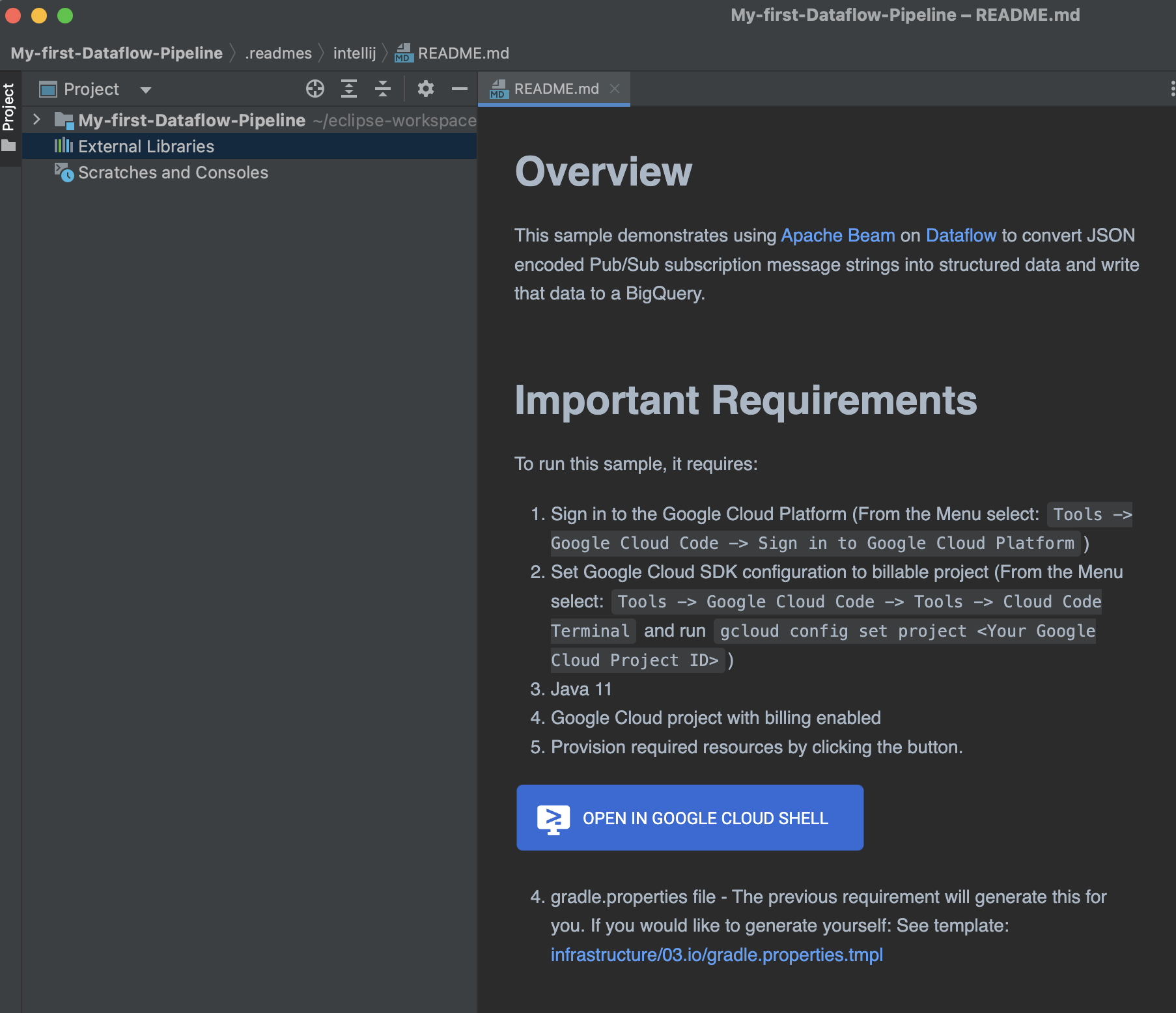
Task: Click the editor tabs more options kebab icon
Action: coord(1172,89)
